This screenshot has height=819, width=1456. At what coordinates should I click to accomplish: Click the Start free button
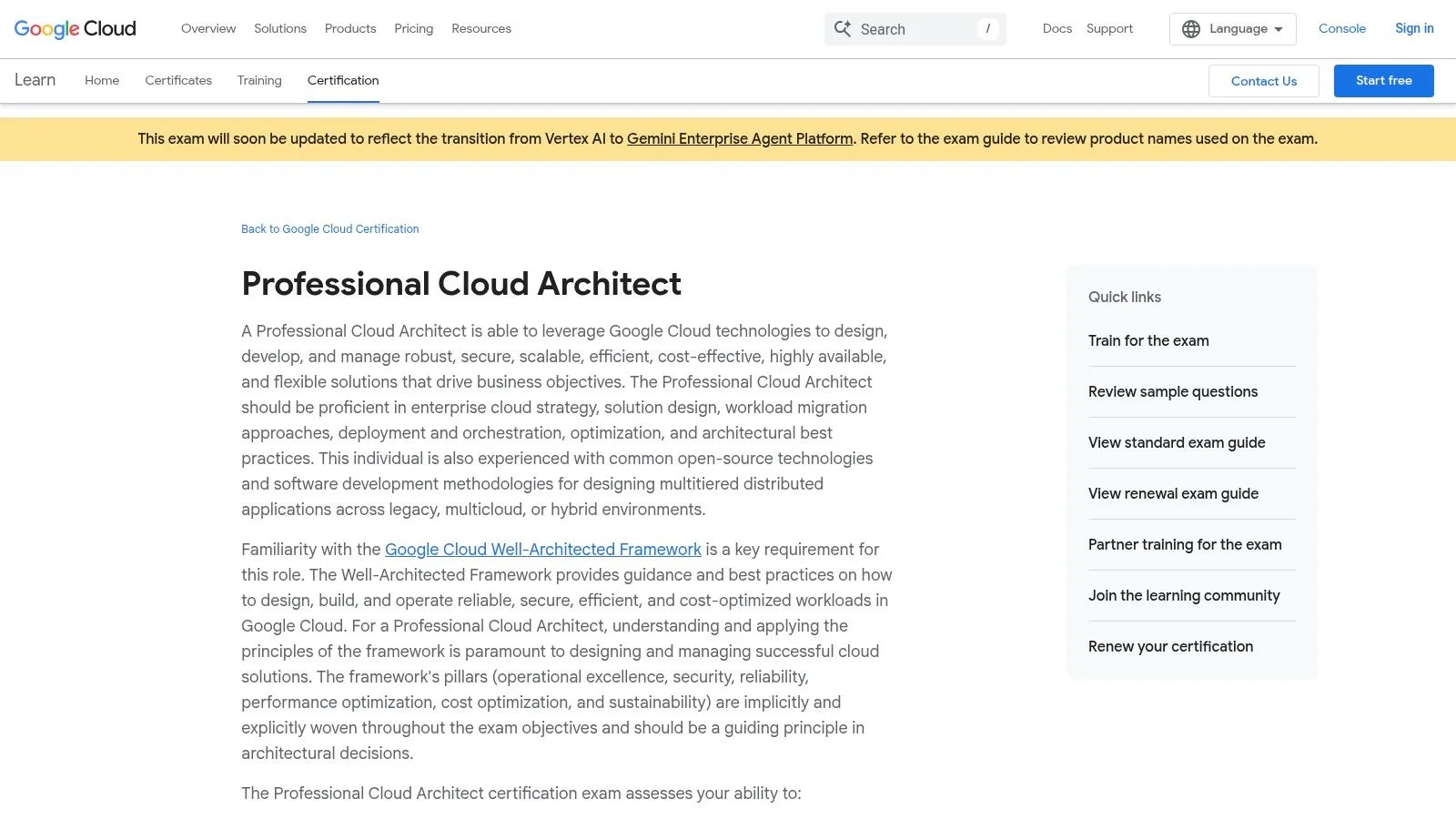[1383, 81]
